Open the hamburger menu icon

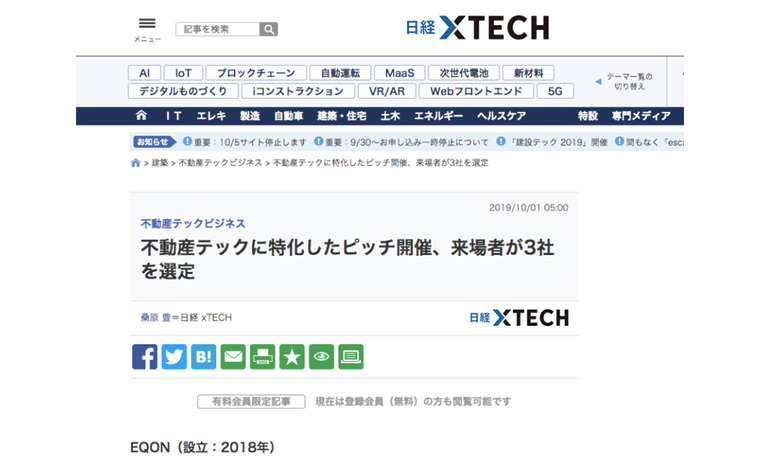147,24
